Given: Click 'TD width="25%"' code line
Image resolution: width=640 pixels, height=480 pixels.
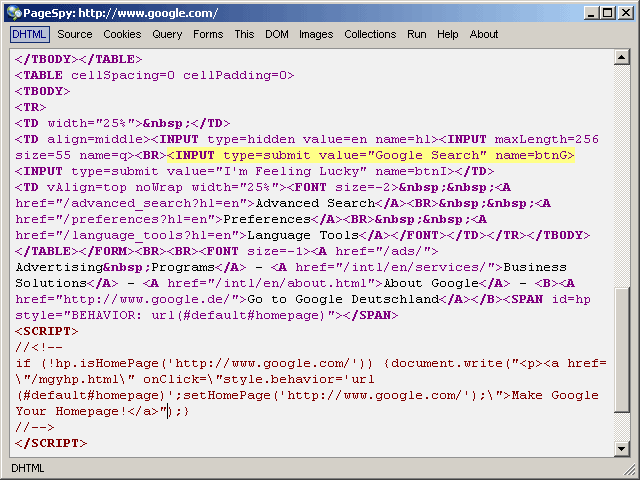Looking at the screenshot, I should pyautogui.click(x=122, y=123).
